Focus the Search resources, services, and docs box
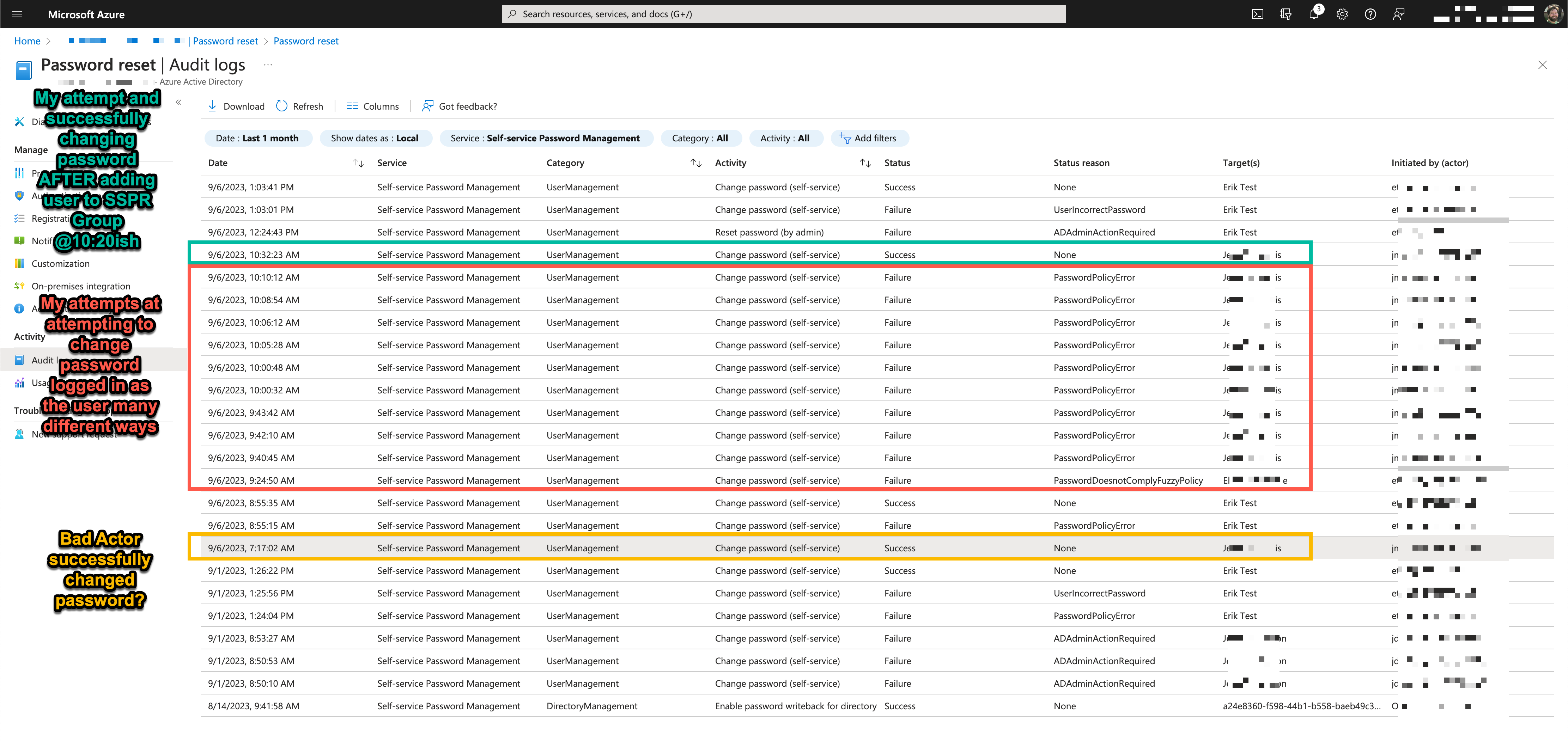The image size is (1568, 741). point(784,14)
